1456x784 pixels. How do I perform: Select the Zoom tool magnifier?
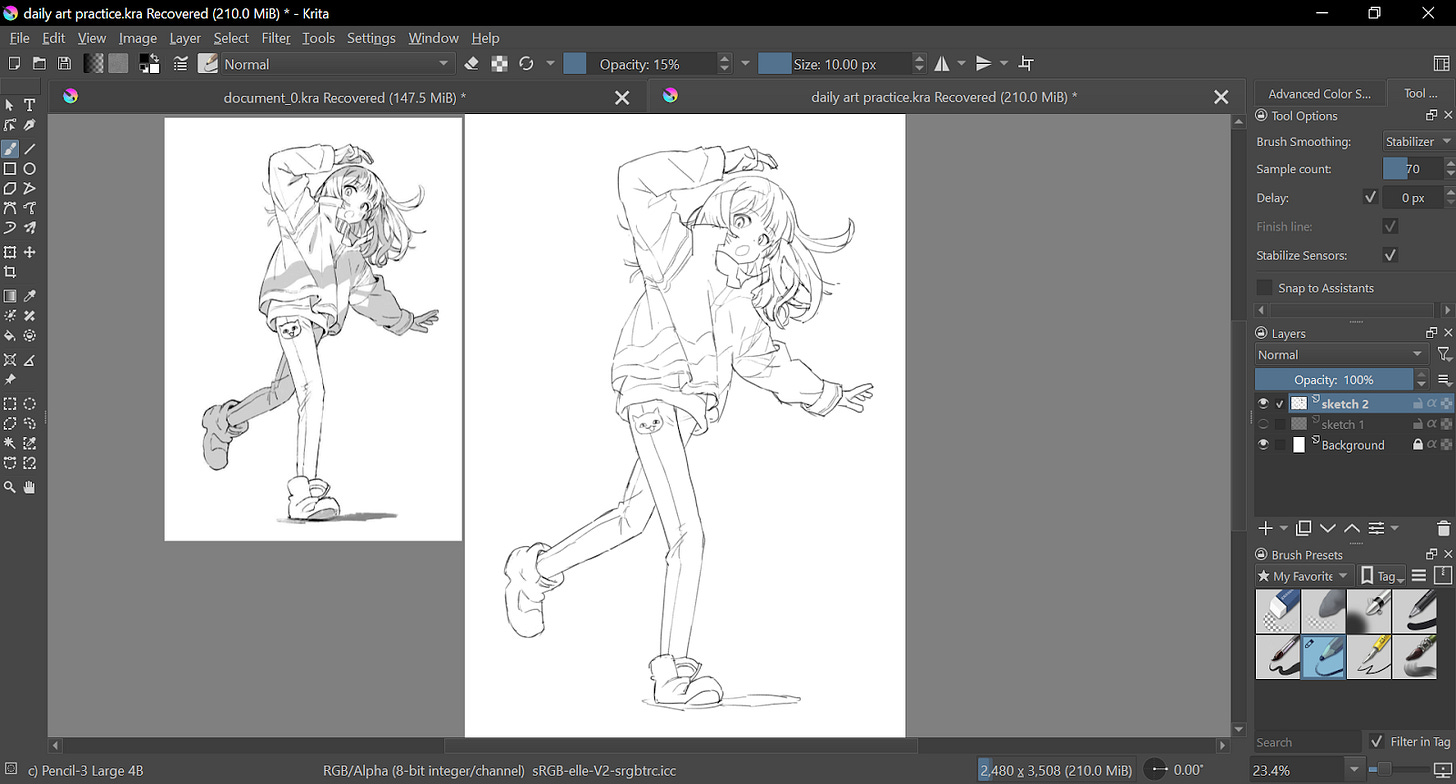click(10, 487)
